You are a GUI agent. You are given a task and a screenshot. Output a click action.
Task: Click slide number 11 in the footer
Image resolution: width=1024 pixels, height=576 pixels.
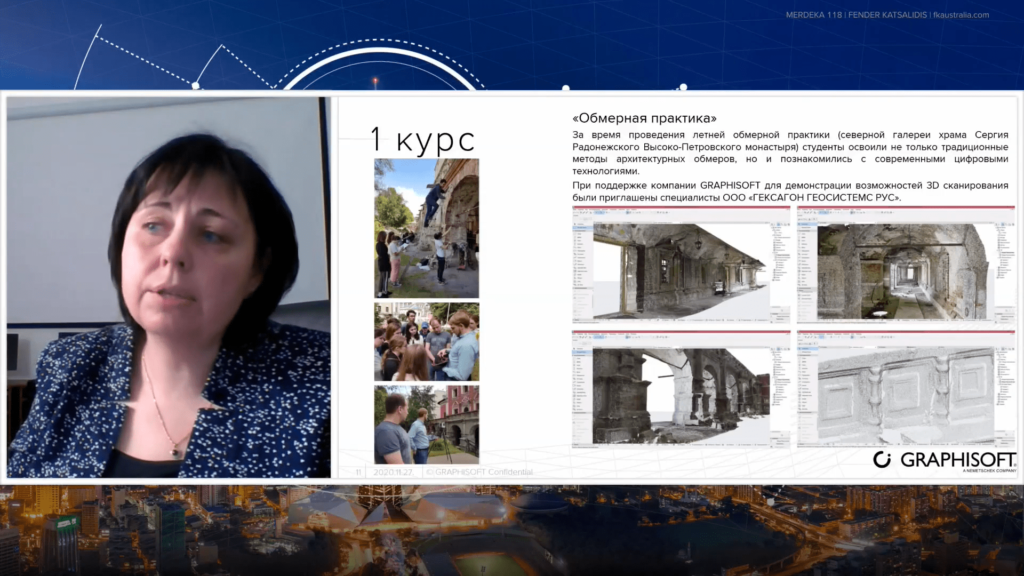[x=357, y=471]
